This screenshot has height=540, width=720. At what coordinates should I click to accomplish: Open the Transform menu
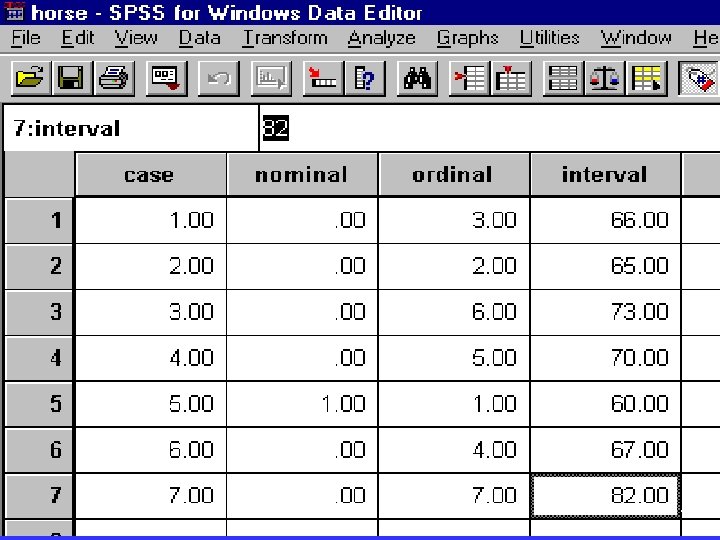[285, 38]
